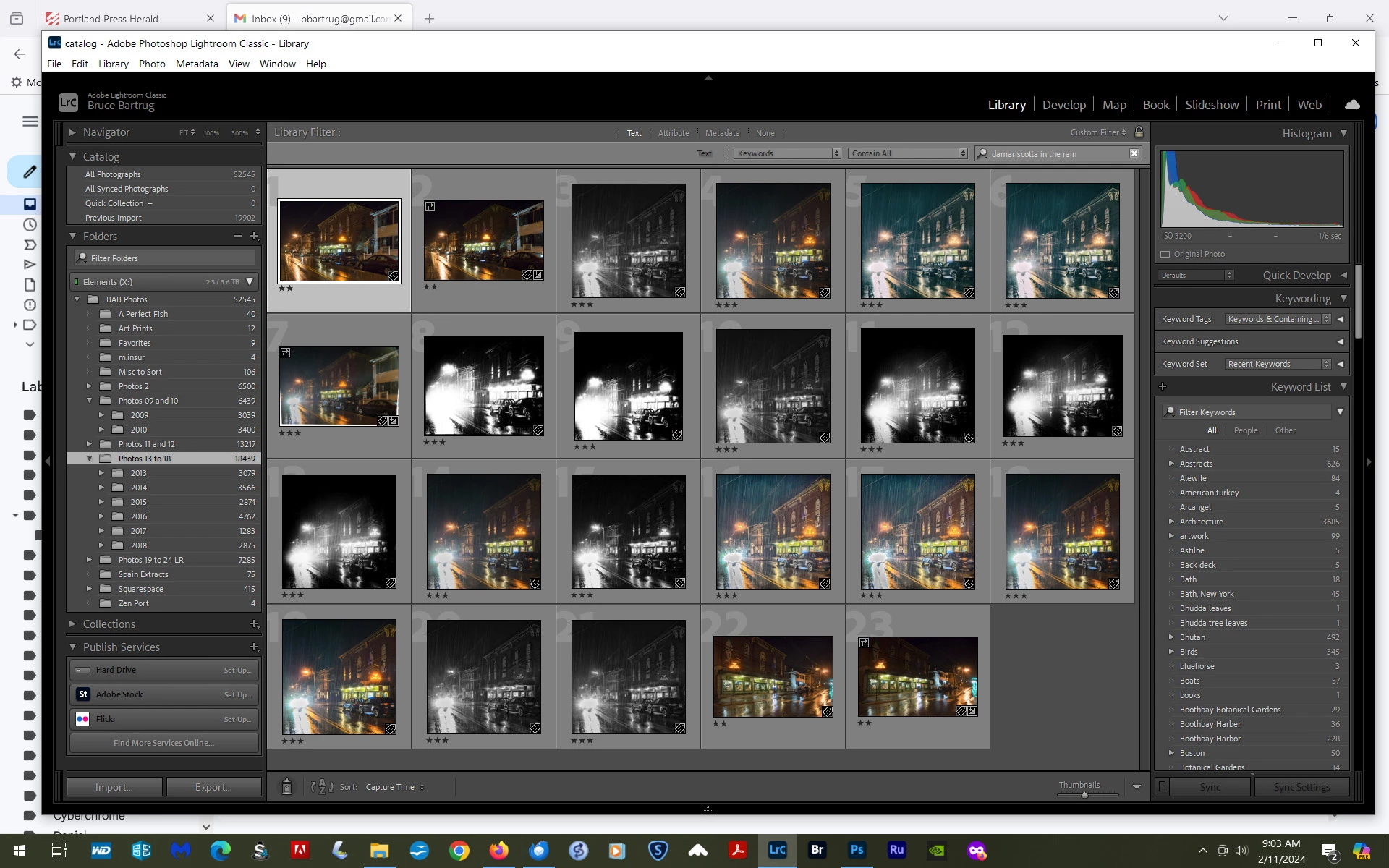Select the black-and-white photo thumbnail 8
Image resolution: width=1389 pixels, height=868 pixels.
pos(483,386)
